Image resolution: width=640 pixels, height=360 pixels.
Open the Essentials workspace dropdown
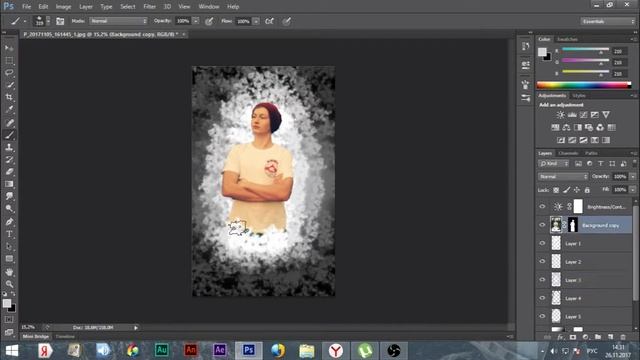607,21
